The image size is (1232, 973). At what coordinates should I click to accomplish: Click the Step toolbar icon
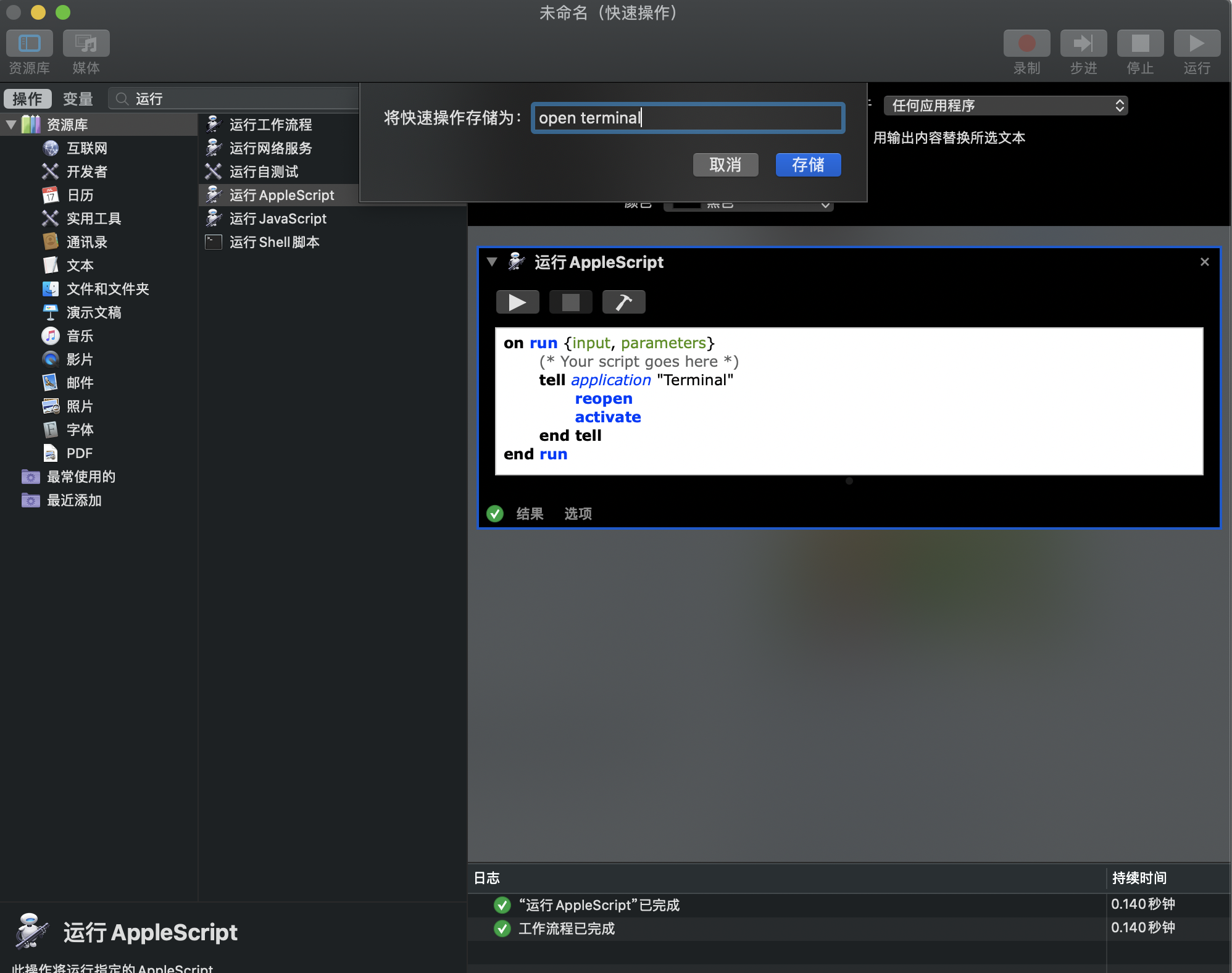pos(1083,44)
